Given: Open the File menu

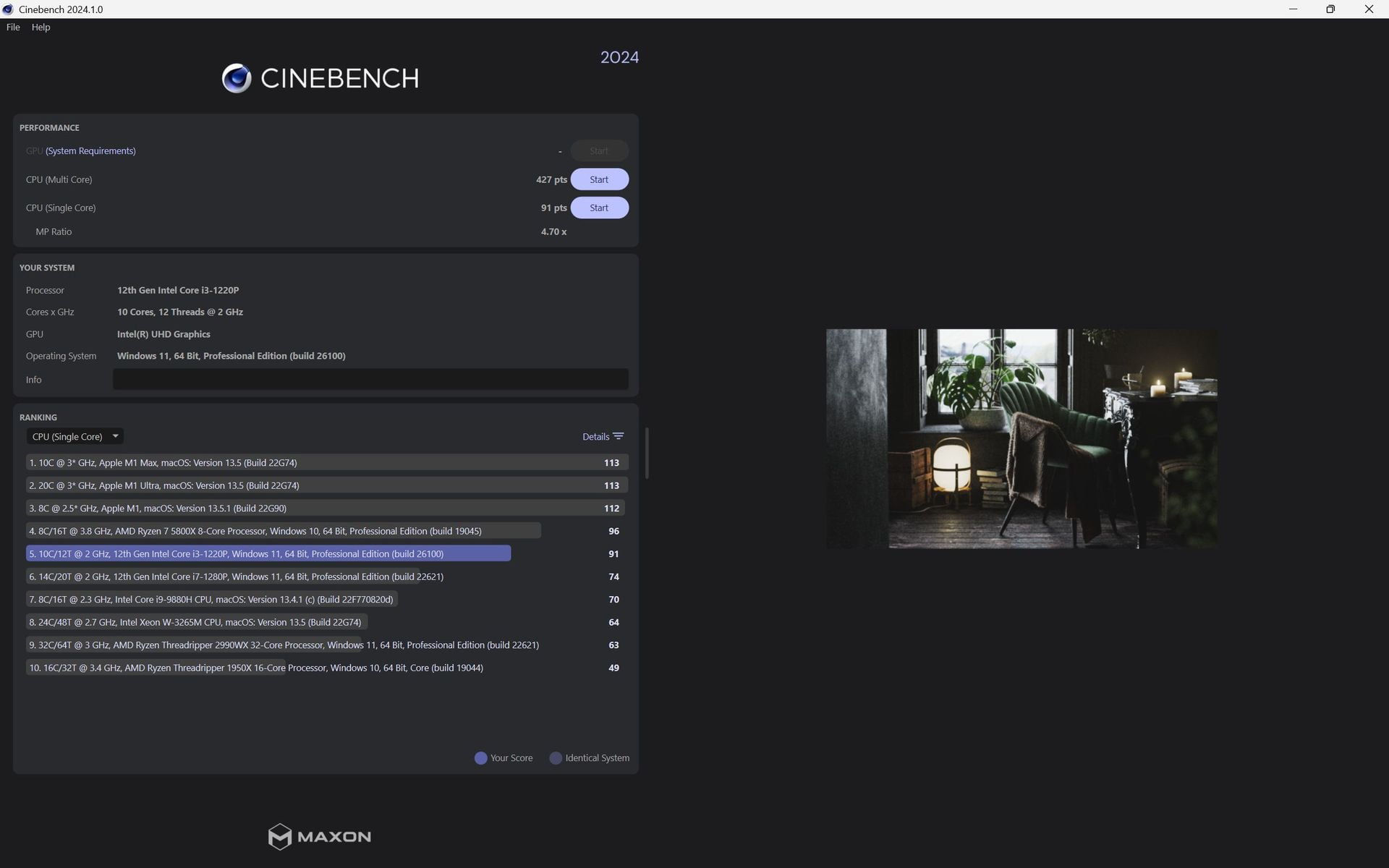Looking at the screenshot, I should (13, 27).
